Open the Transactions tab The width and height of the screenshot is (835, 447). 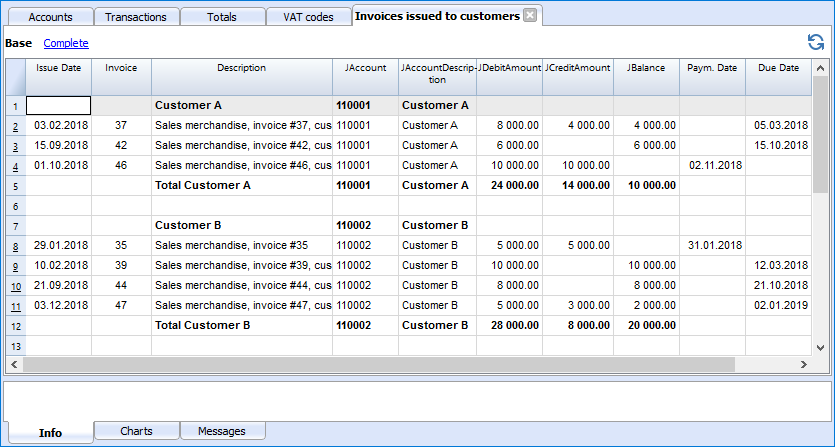coord(136,17)
